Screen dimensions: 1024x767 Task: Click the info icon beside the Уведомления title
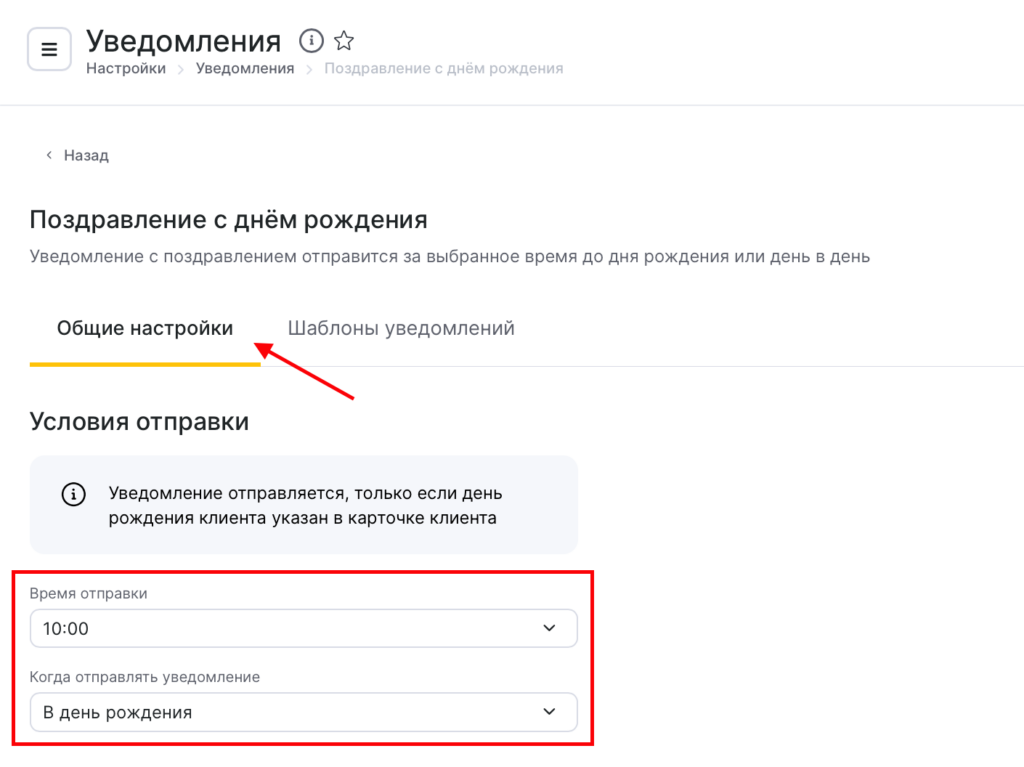pos(312,41)
